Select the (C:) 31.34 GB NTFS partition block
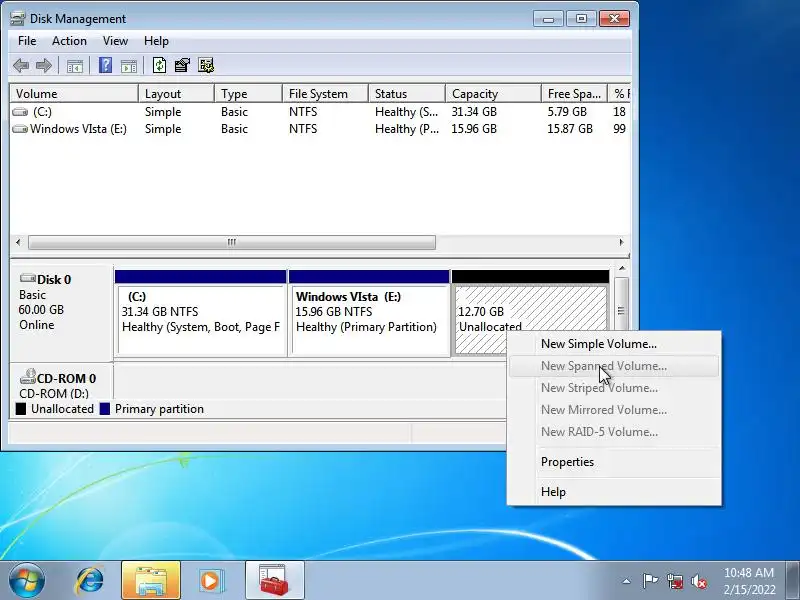 click(201, 312)
